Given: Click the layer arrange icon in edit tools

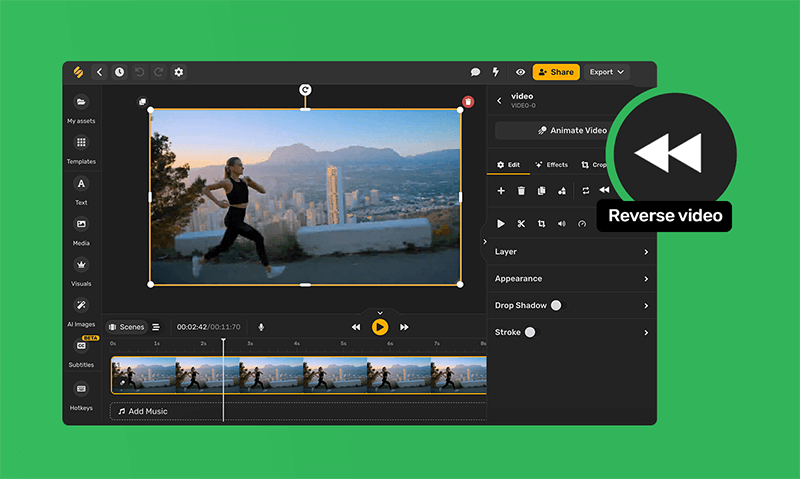Looking at the screenshot, I should (562, 191).
